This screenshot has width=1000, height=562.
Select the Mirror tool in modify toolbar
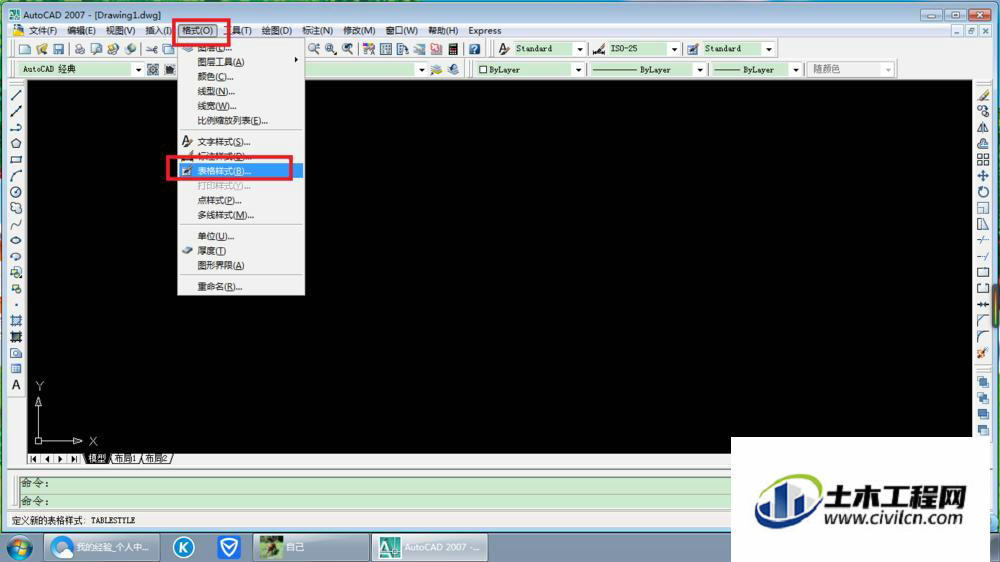coord(983,127)
